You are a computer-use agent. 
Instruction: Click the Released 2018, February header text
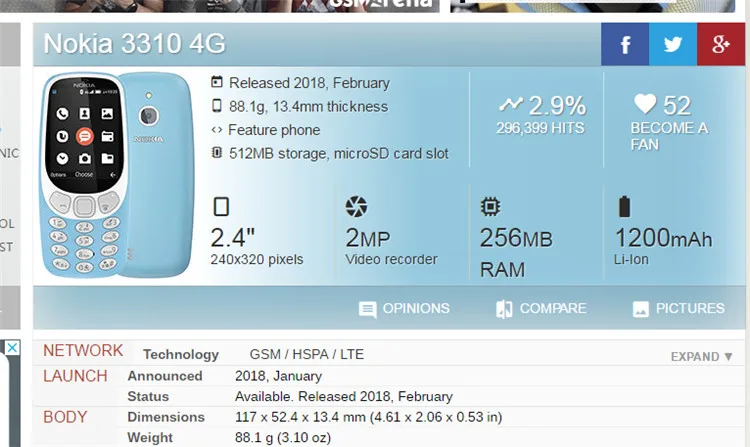pos(309,83)
